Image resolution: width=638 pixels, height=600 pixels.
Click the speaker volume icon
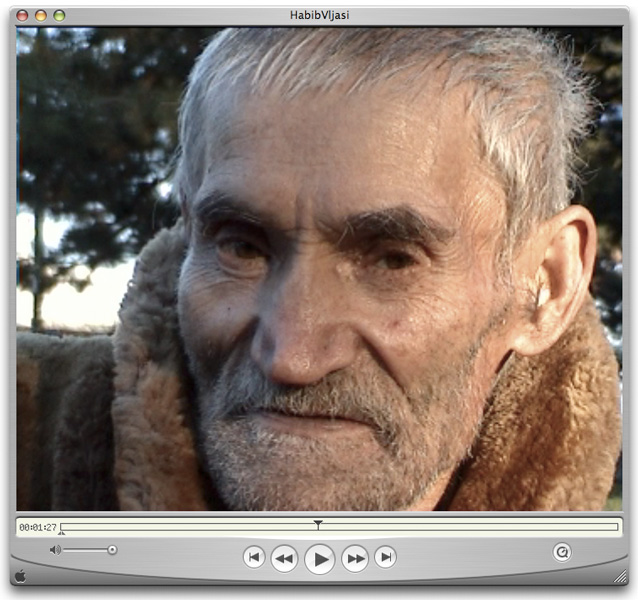[x=55, y=550]
